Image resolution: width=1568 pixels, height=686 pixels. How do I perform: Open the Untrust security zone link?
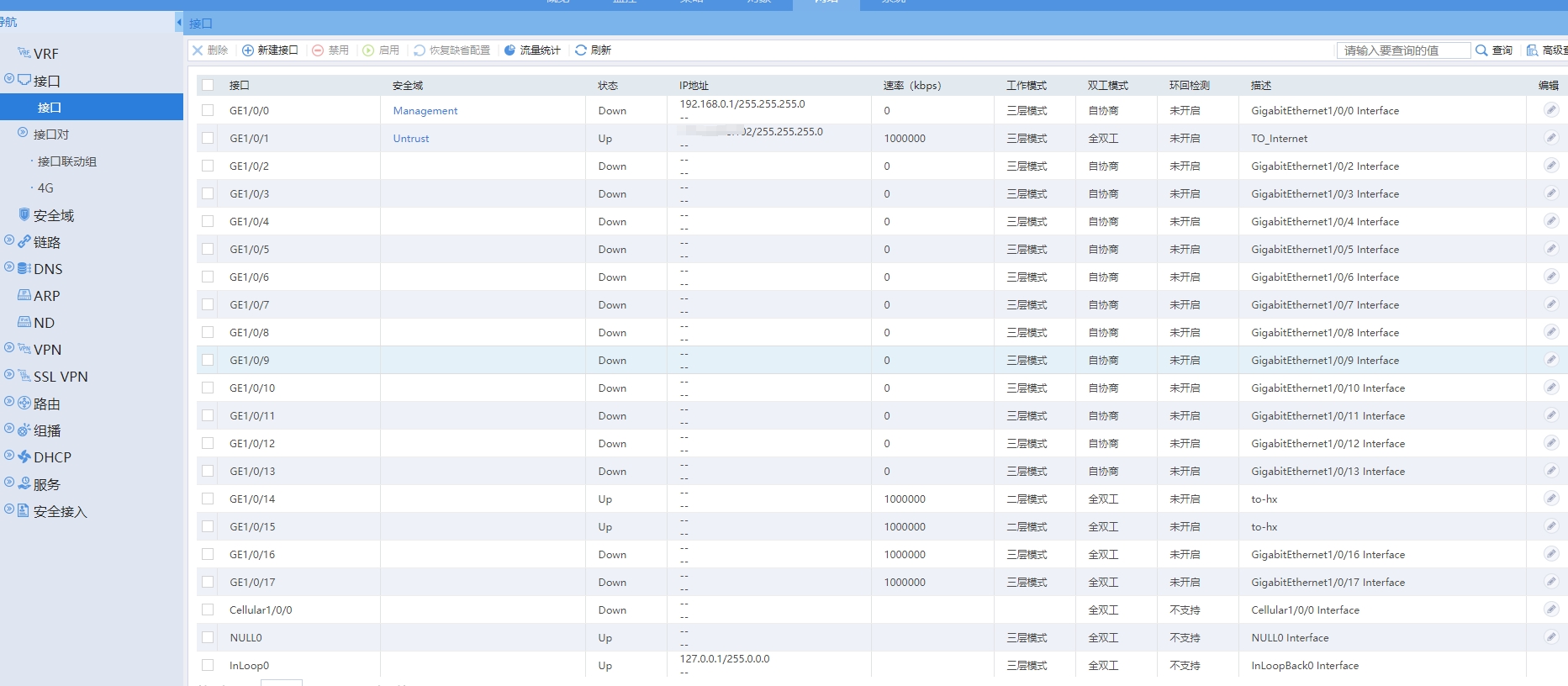[x=411, y=138]
